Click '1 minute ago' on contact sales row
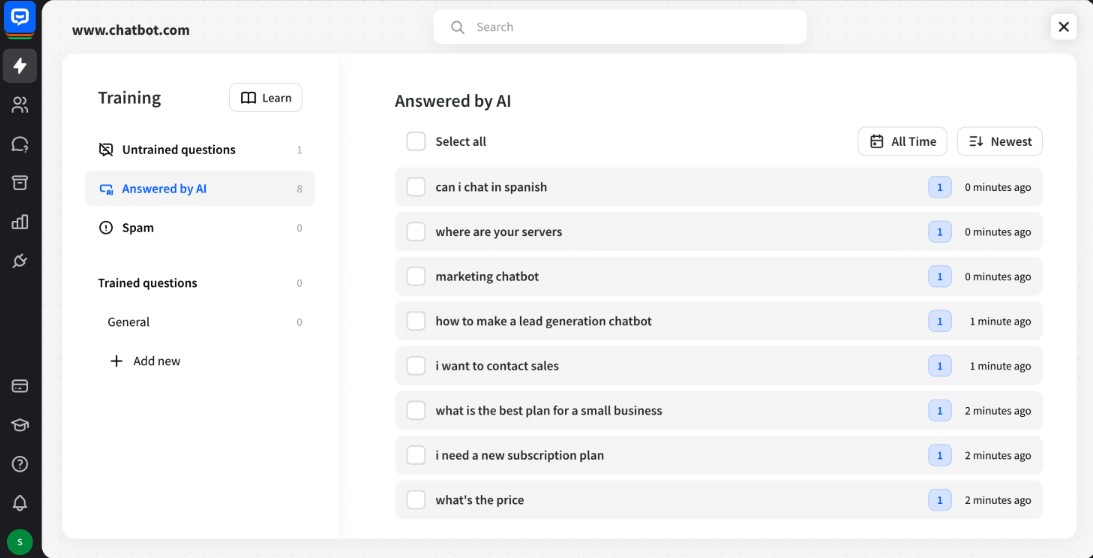This screenshot has width=1093, height=558. (x=1000, y=366)
